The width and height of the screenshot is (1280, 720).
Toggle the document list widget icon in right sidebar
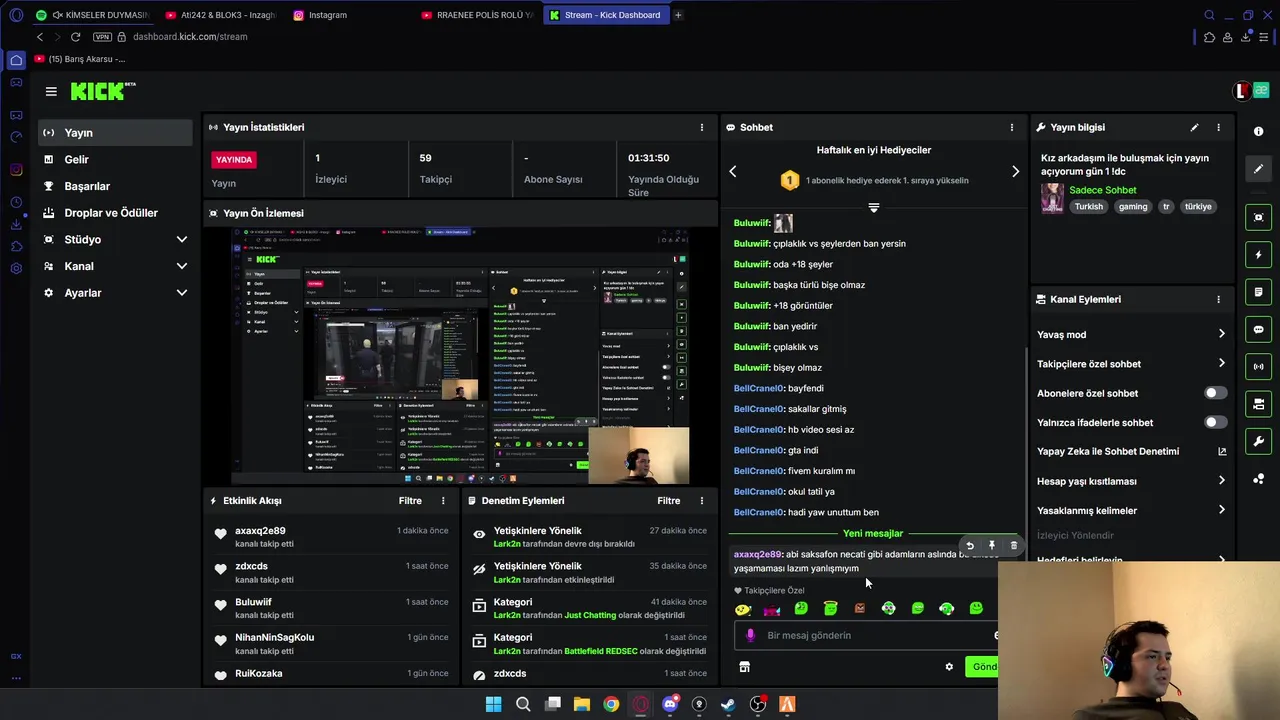(x=1258, y=292)
